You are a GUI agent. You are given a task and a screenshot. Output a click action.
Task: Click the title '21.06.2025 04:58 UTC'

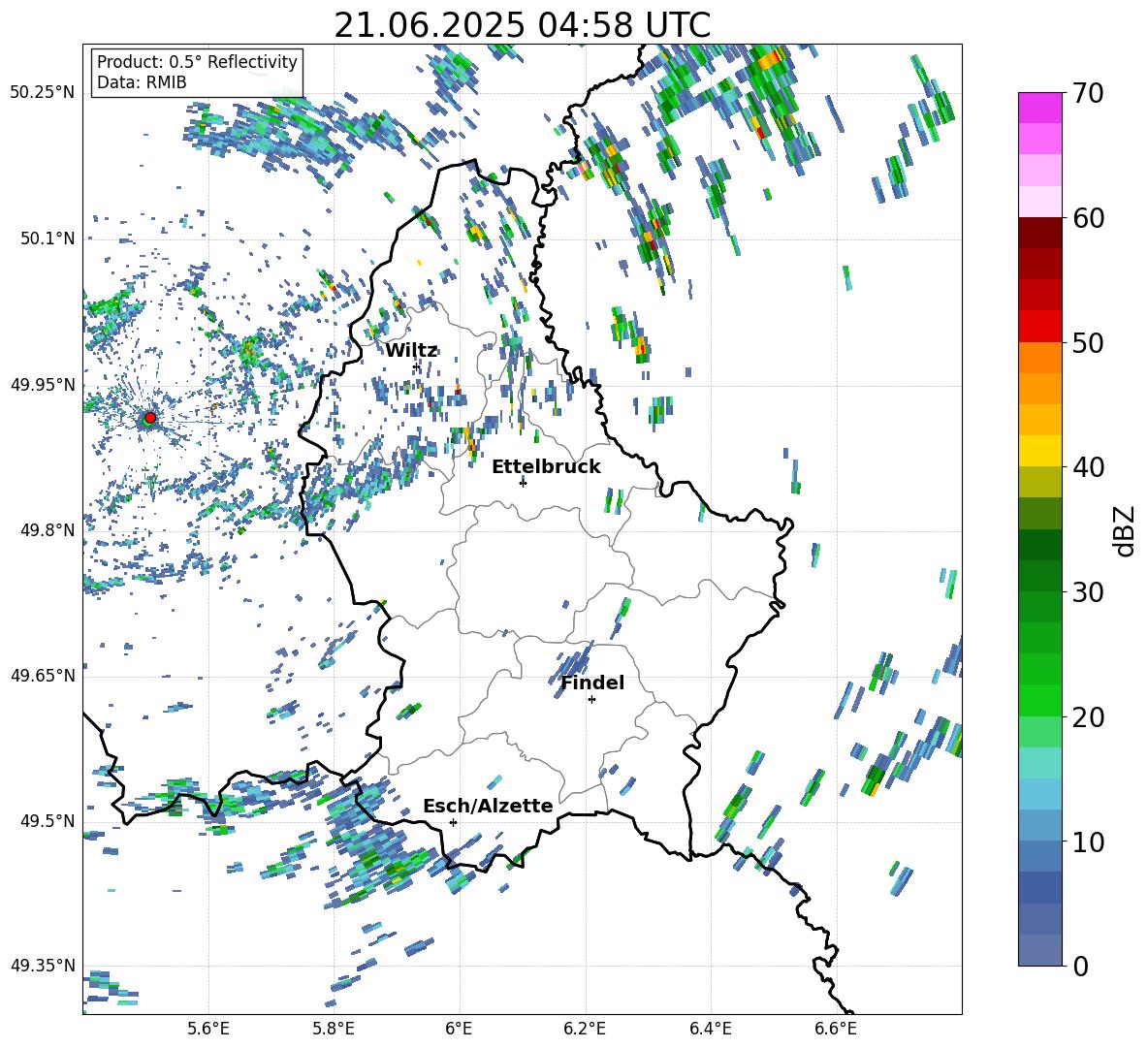pos(522,25)
